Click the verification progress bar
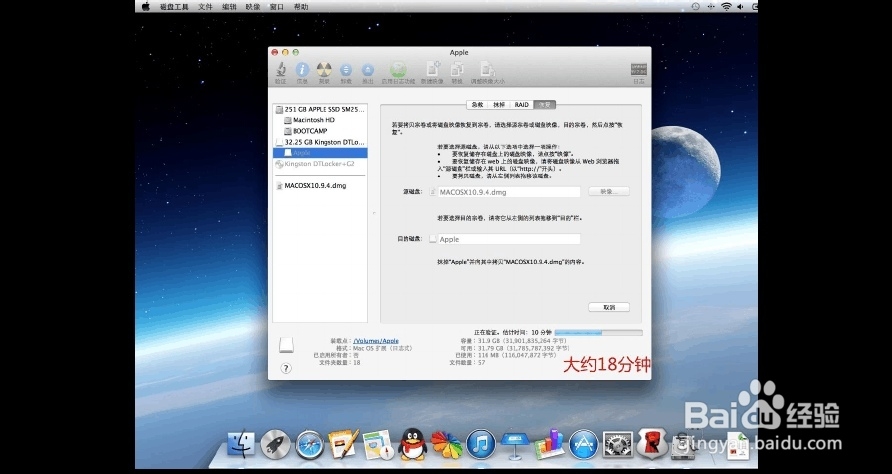The height and width of the screenshot is (474, 892). 598,332
